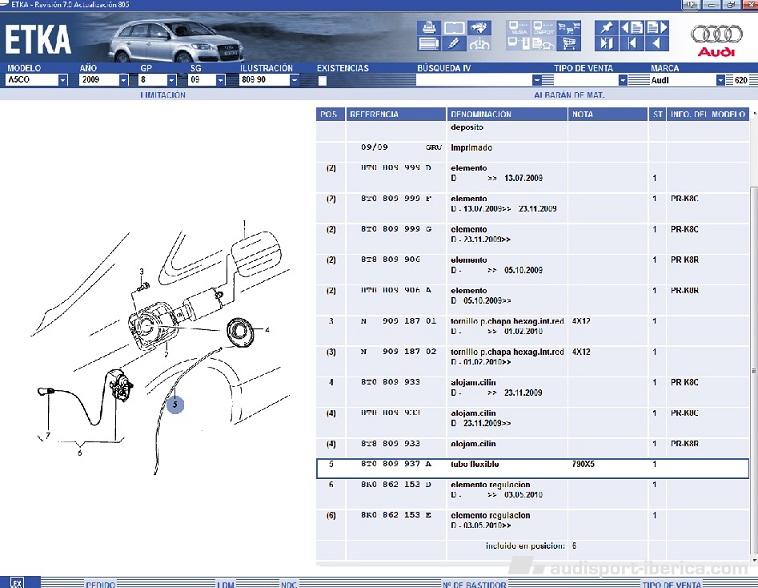Screen dimensions: 758x588
Task: Click the handshake icon in the toolbar
Action: (479, 28)
